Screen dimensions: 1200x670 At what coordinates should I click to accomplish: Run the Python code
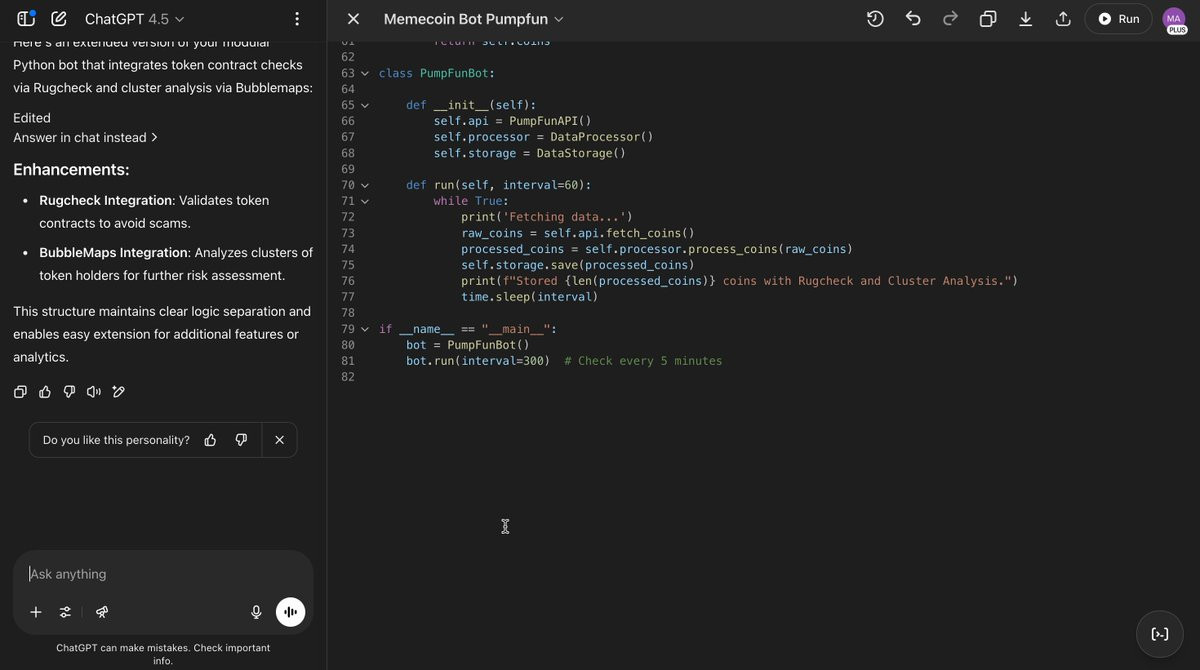(x=1118, y=19)
